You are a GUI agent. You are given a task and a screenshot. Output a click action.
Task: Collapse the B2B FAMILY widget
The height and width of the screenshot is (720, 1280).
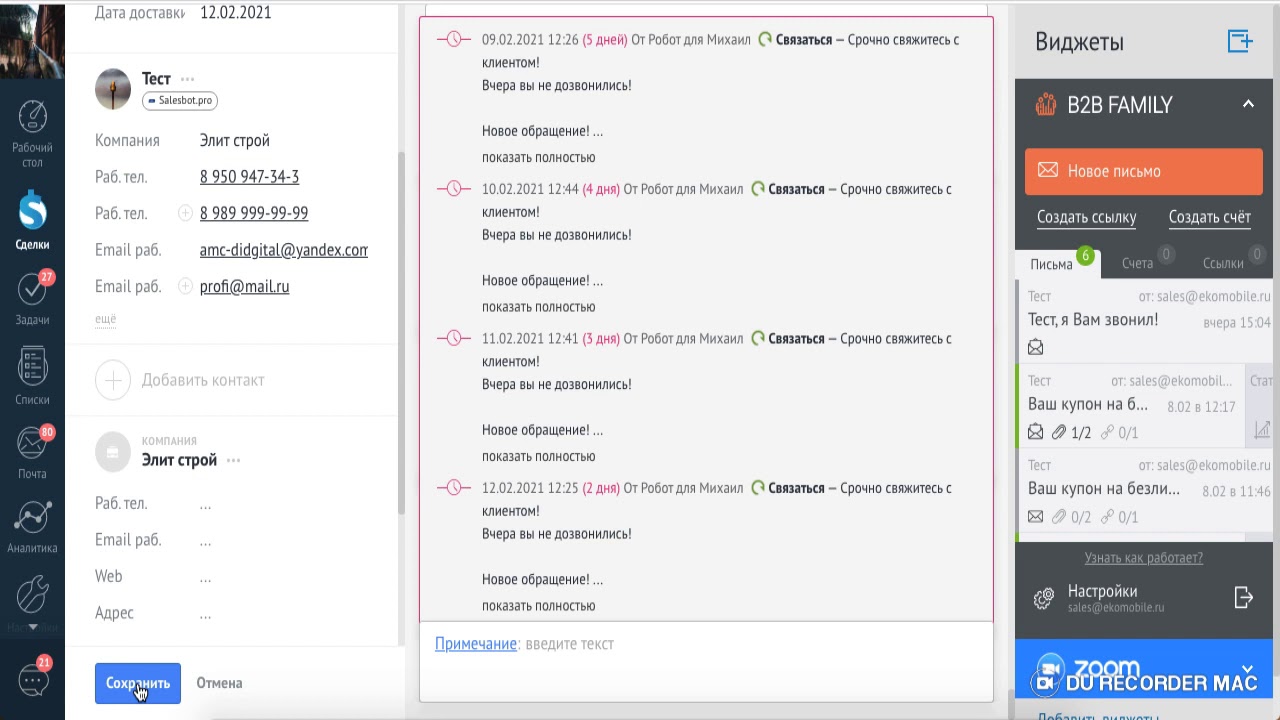pos(1248,104)
